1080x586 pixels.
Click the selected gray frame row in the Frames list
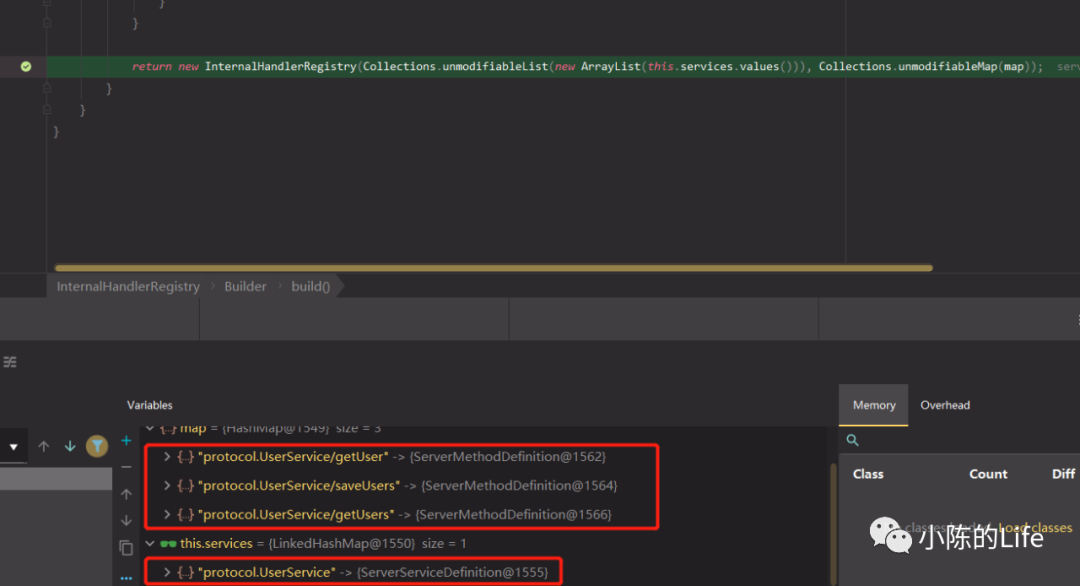pyautogui.click(x=56, y=479)
